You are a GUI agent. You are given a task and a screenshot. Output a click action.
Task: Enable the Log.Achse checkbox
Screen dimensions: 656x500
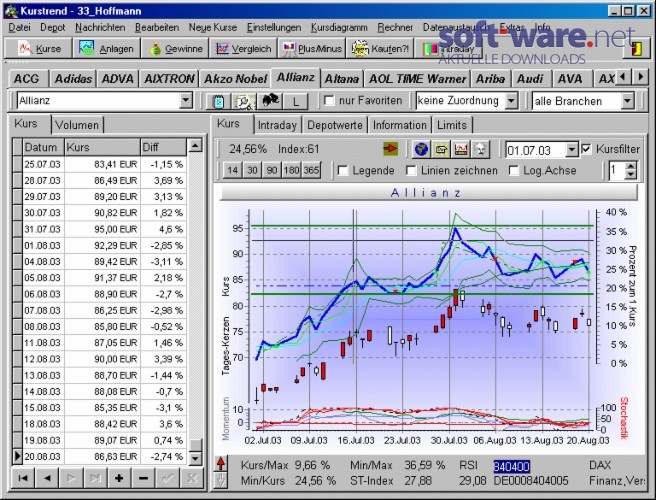(514, 171)
